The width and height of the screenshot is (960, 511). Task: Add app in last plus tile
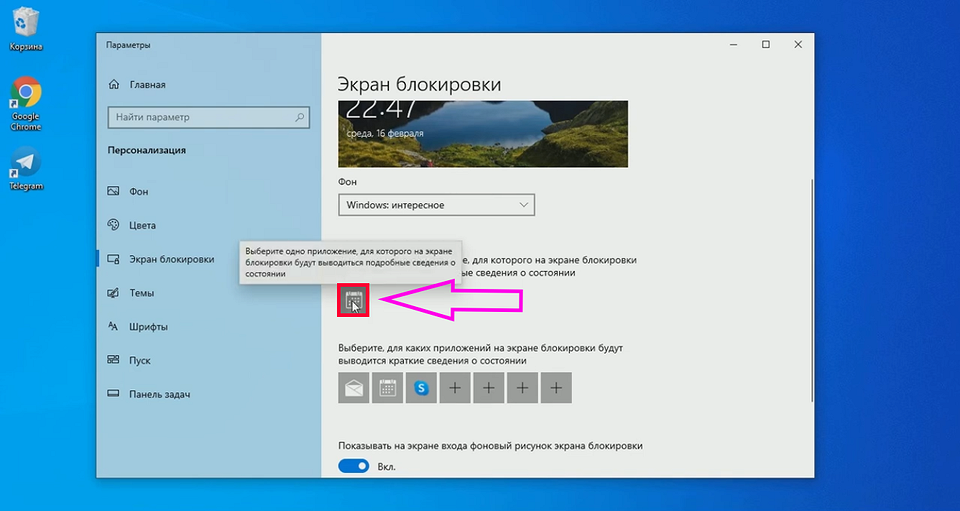coord(556,388)
